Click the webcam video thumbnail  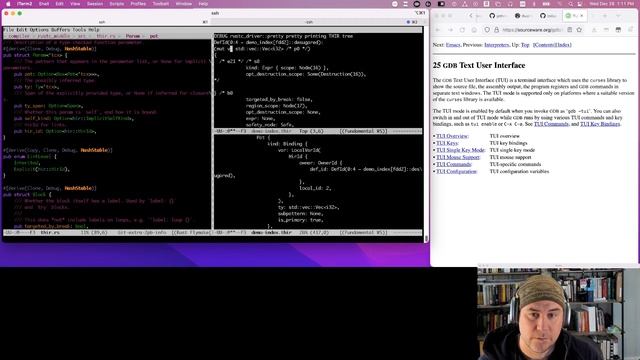tap(558, 313)
